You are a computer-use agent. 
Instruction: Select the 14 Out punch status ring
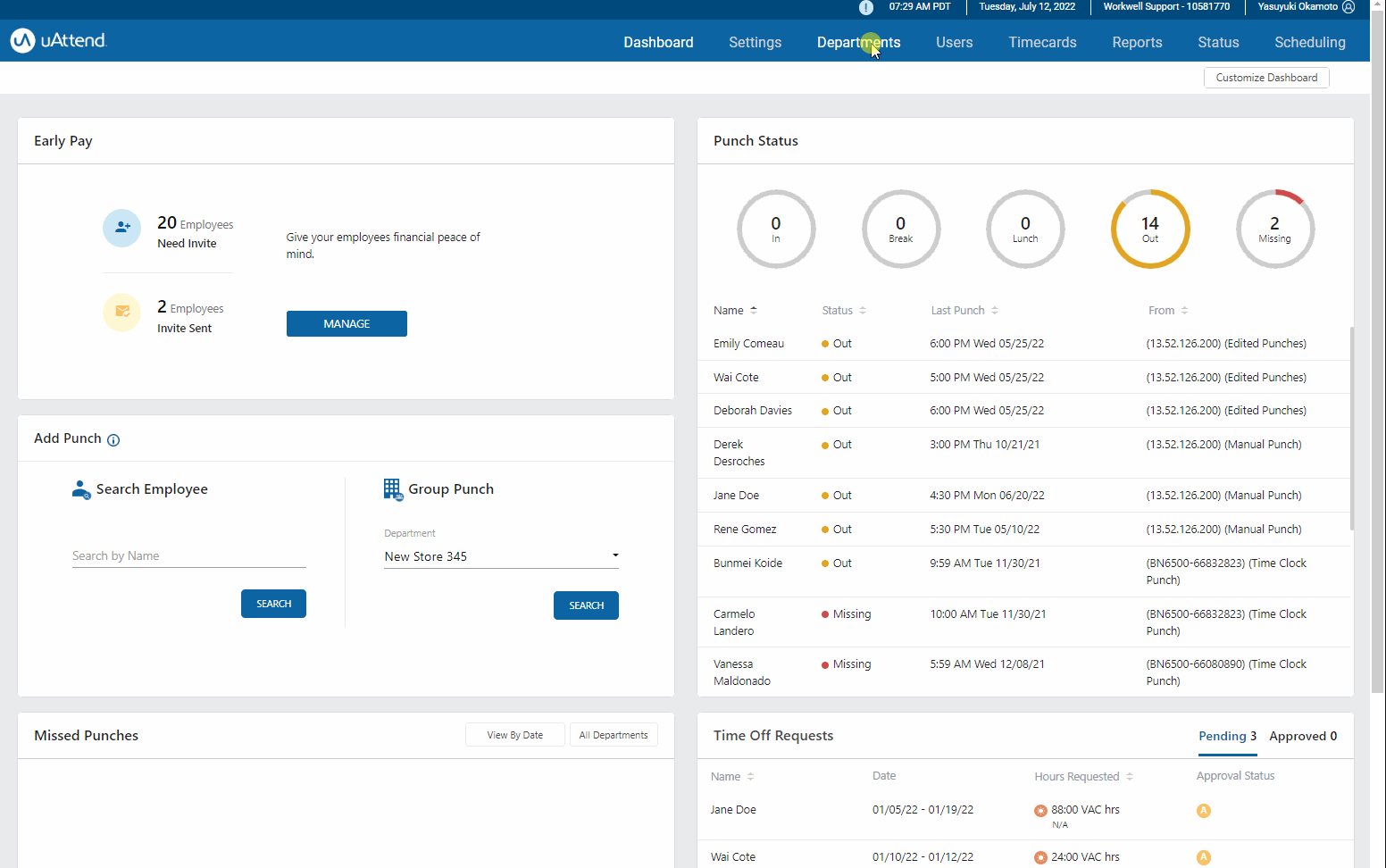pos(1150,229)
